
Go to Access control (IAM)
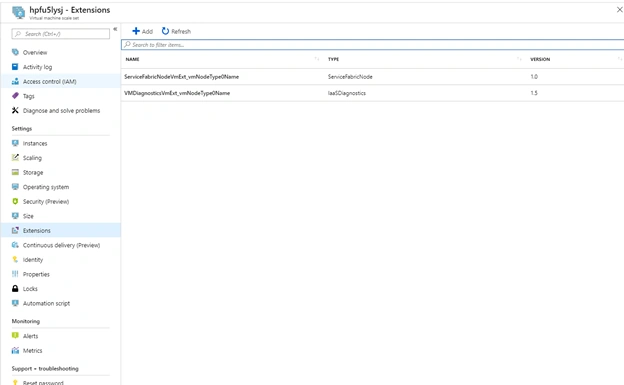pos(49,82)
